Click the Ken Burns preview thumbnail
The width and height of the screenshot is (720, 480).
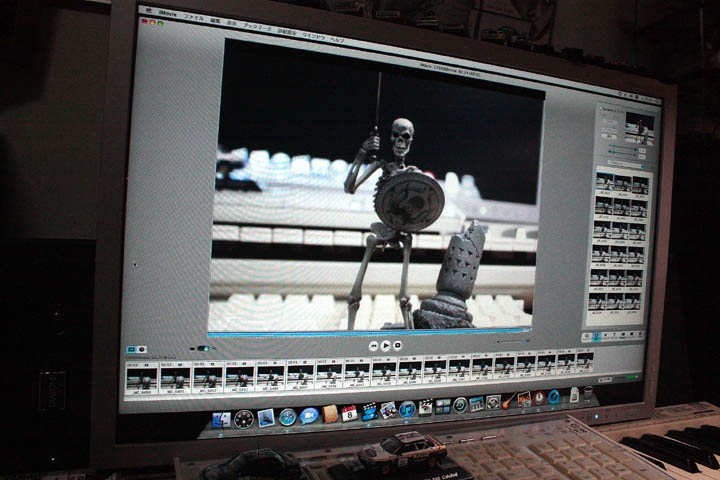click(640, 129)
